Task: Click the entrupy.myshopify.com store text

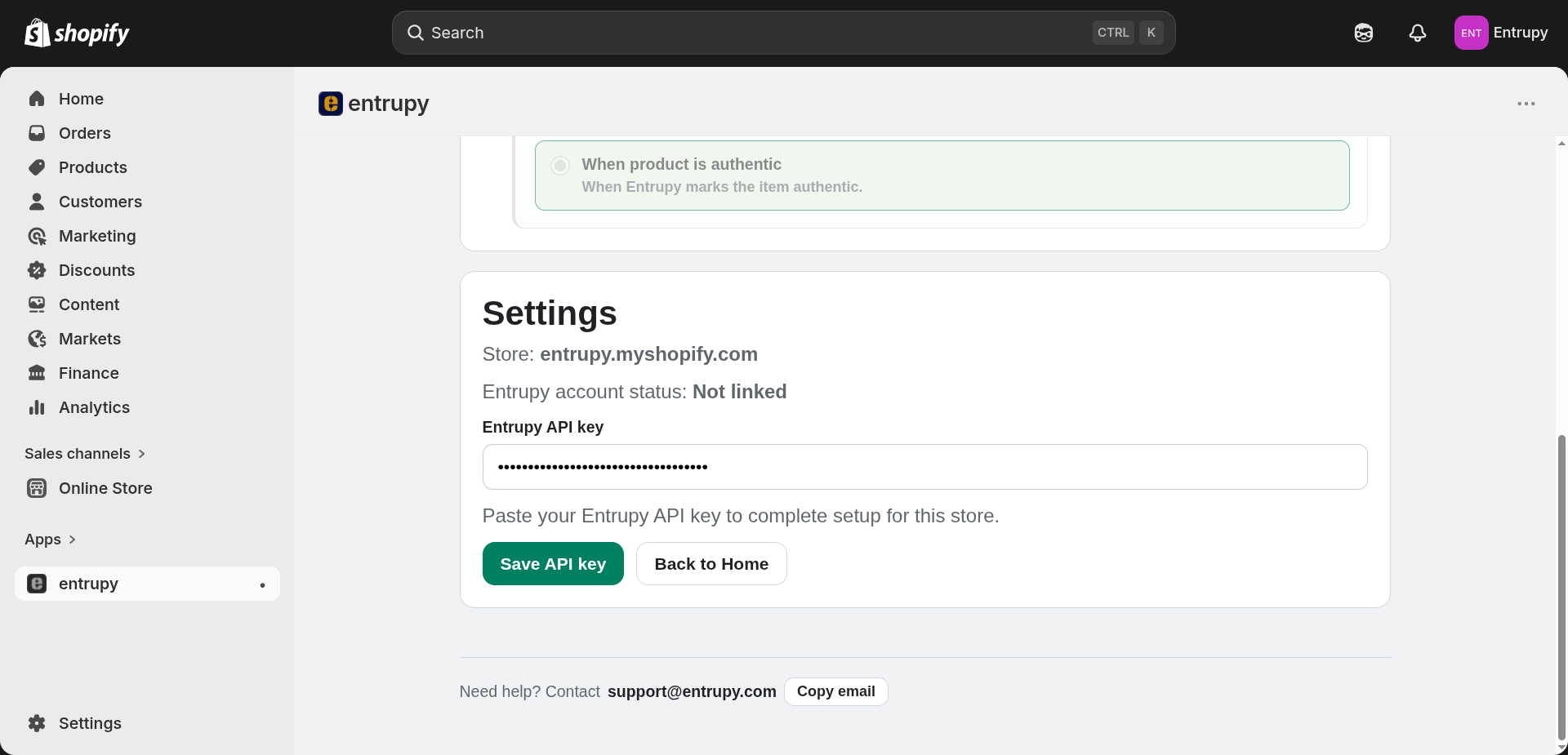Action: click(648, 354)
